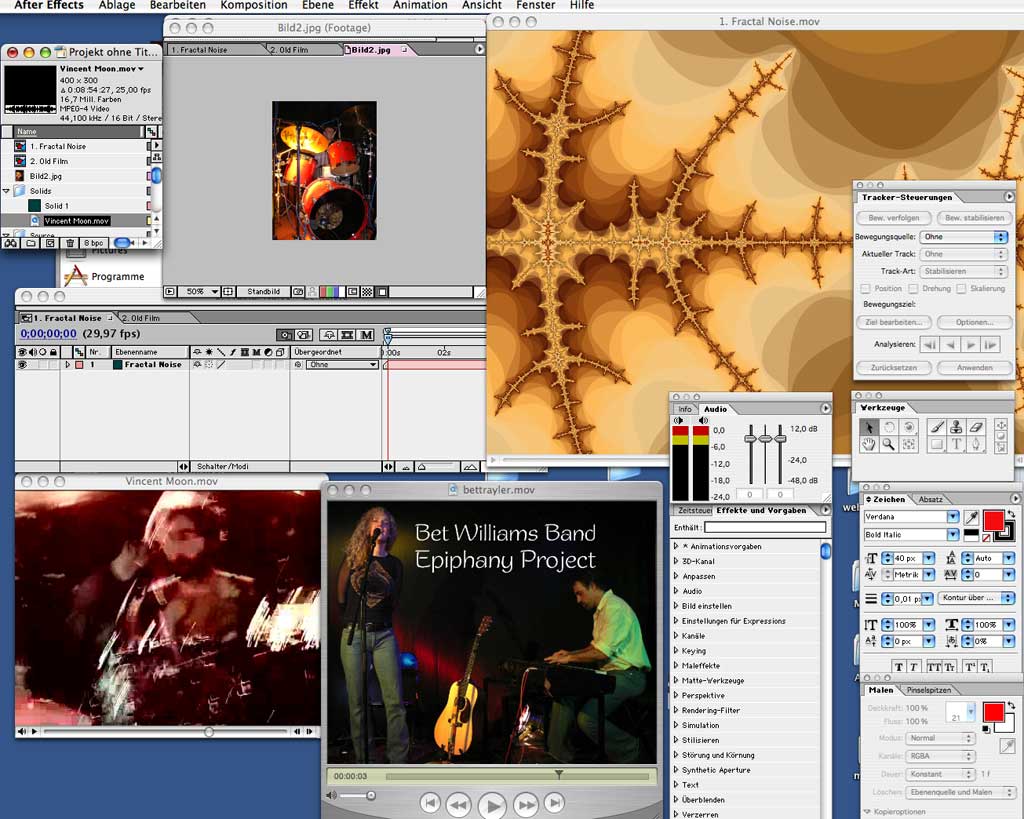Image resolution: width=1024 pixels, height=819 pixels.
Task: Mute audio in Vincent Moon.mov player
Action: (x=22, y=731)
